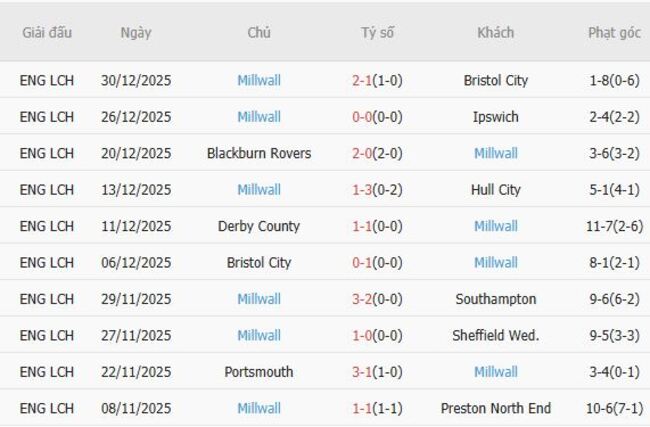The image size is (650, 427).
Task: Select Ipswich in the Khách column
Action: pyautogui.click(x=496, y=117)
